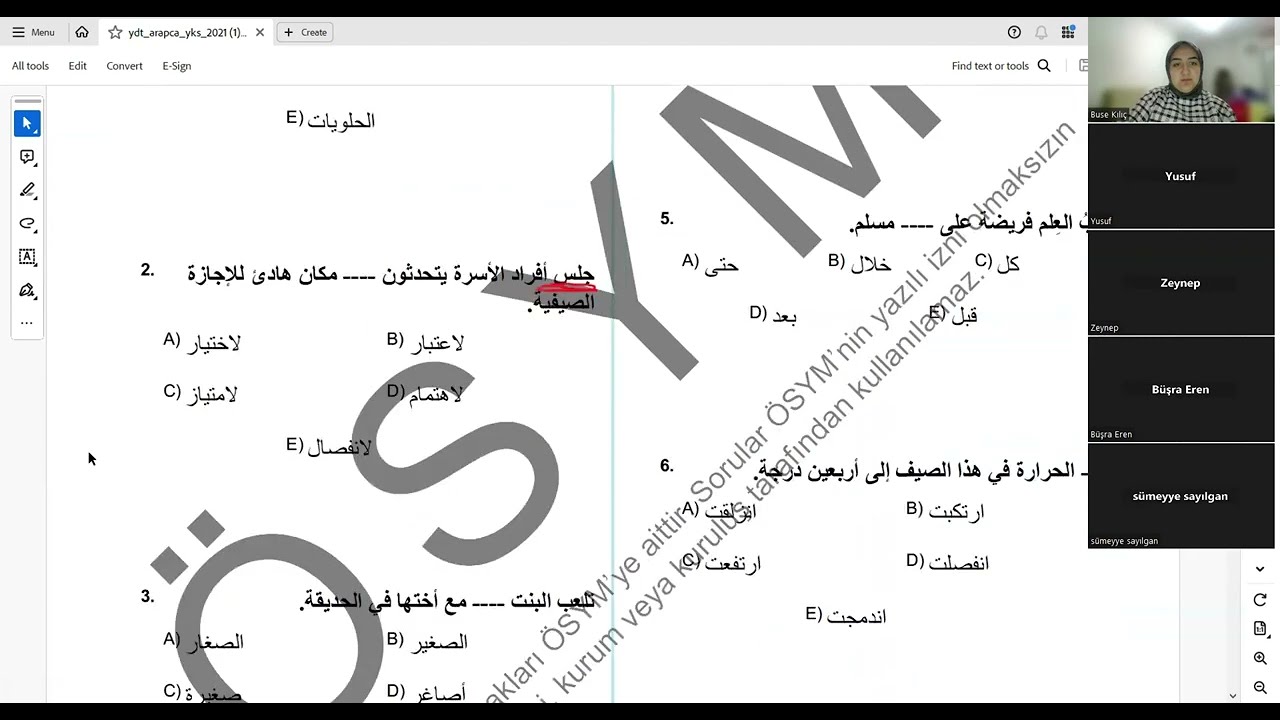Viewport: 1280px width, 720px height.
Task: Select the freehand Draw tool
Action: (x=27, y=223)
